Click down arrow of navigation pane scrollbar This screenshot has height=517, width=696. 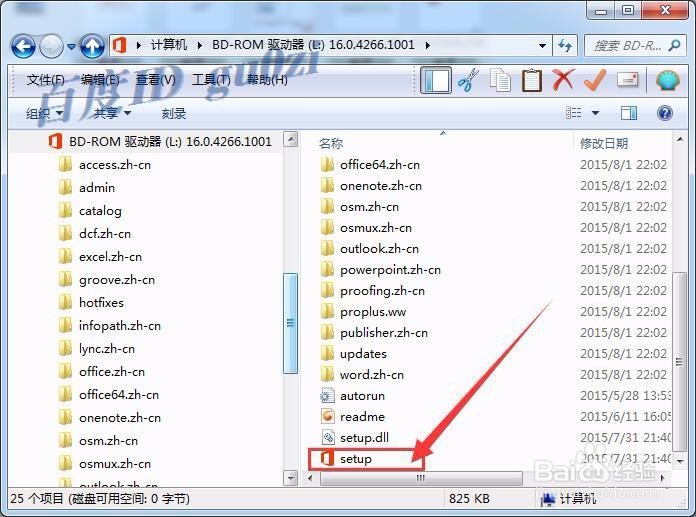[x=291, y=478]
